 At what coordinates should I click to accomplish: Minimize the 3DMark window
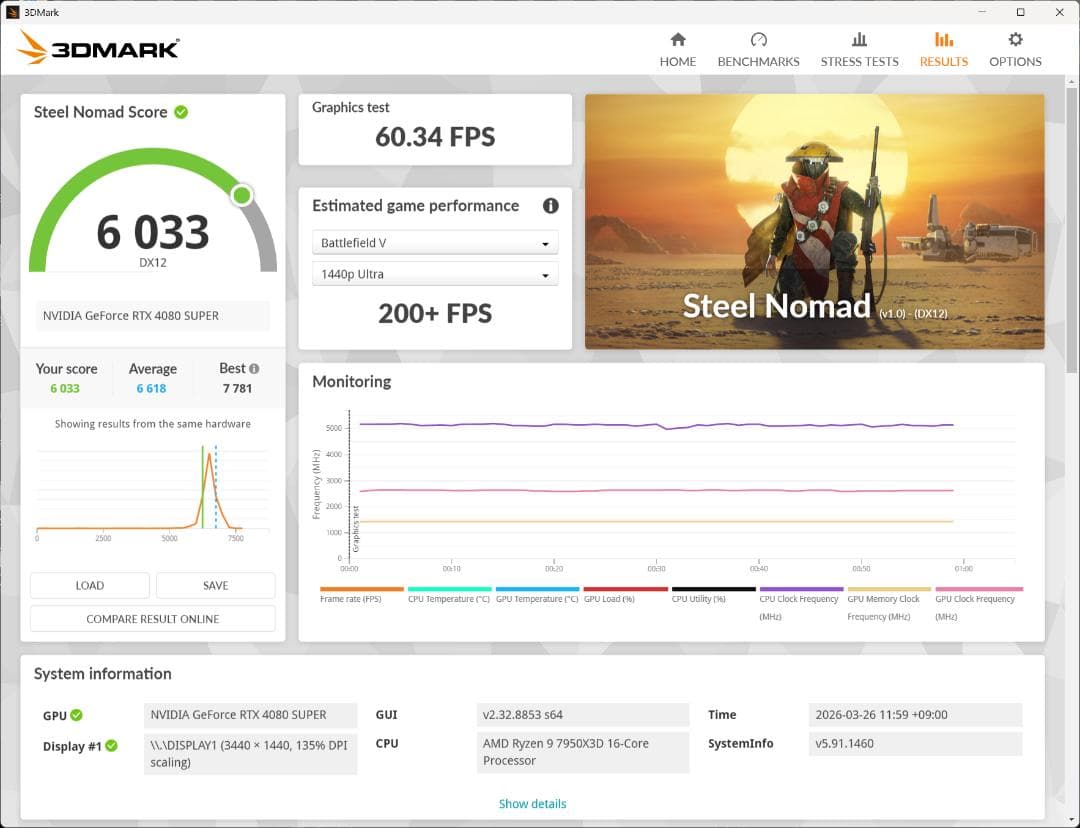coord(982,12)
